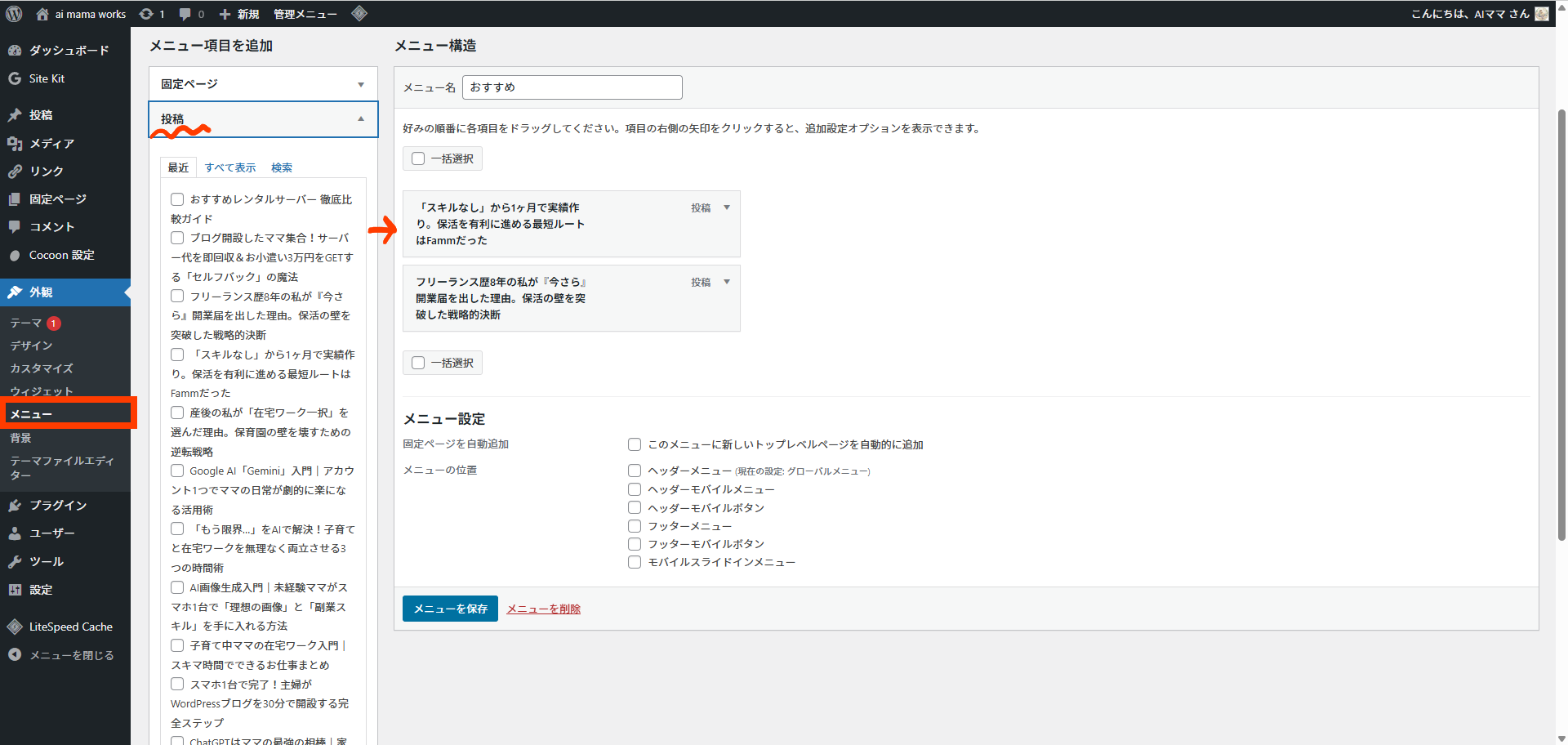
Task: Click the メニューを削除 link
Action: [x=542, y=609]
